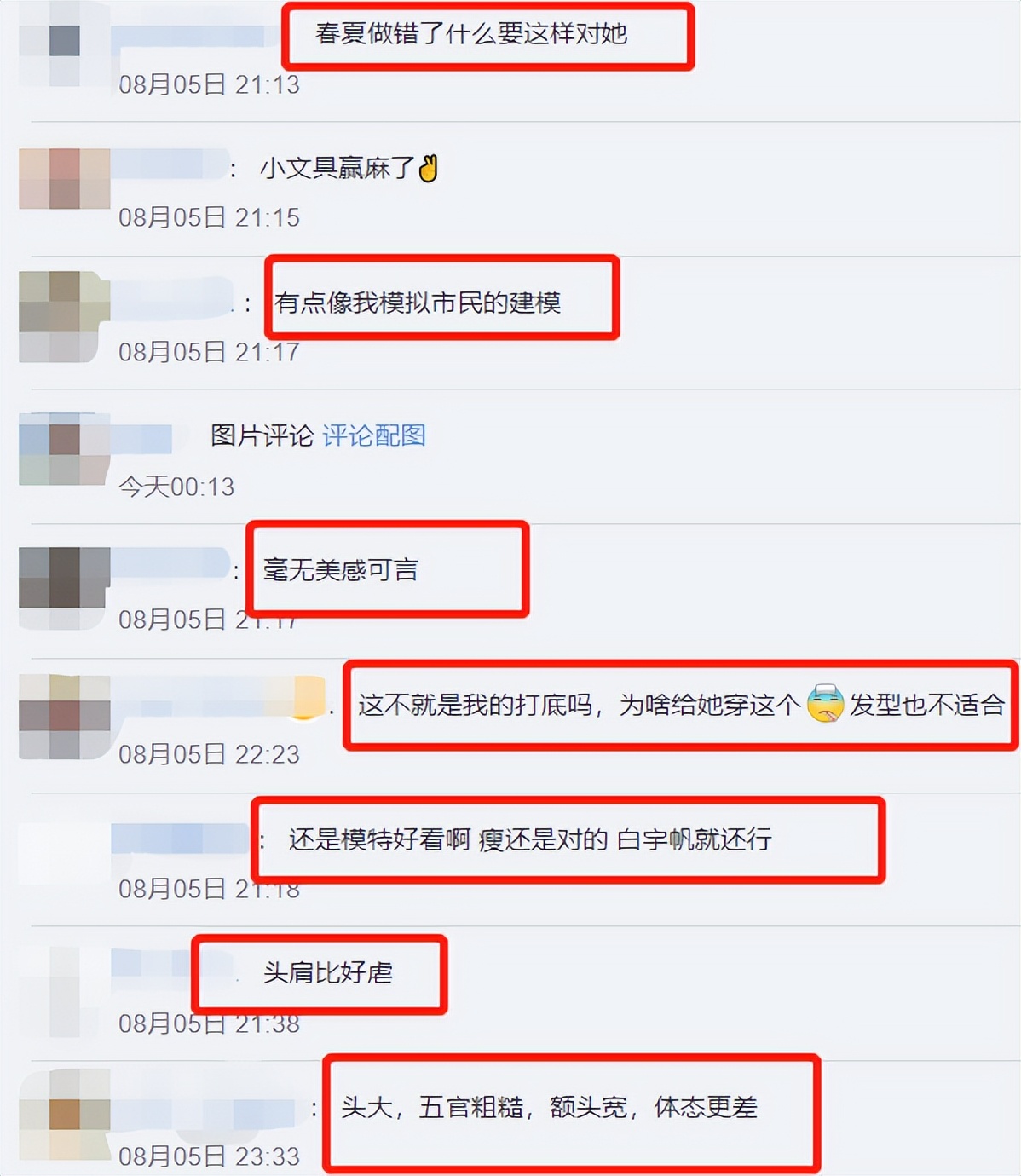The image size is (1021, 1176).
Task: Open the 评论配图 link
Action: [373, 435]
